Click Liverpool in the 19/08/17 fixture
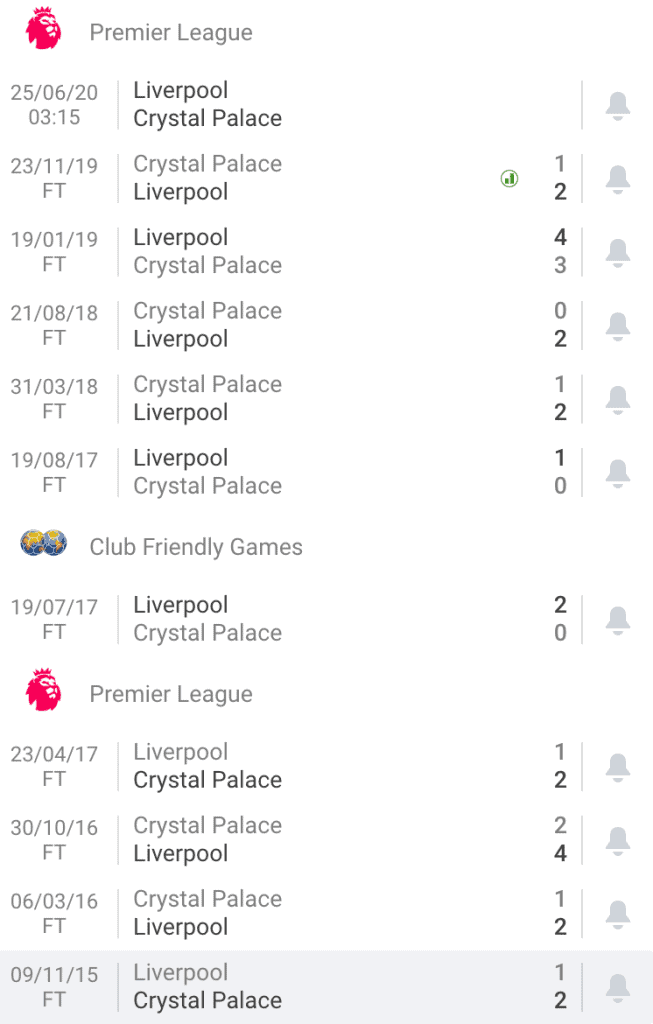The width and height of the screenshot is (653, 1024). pyautogui.click(x=181, y=457)
